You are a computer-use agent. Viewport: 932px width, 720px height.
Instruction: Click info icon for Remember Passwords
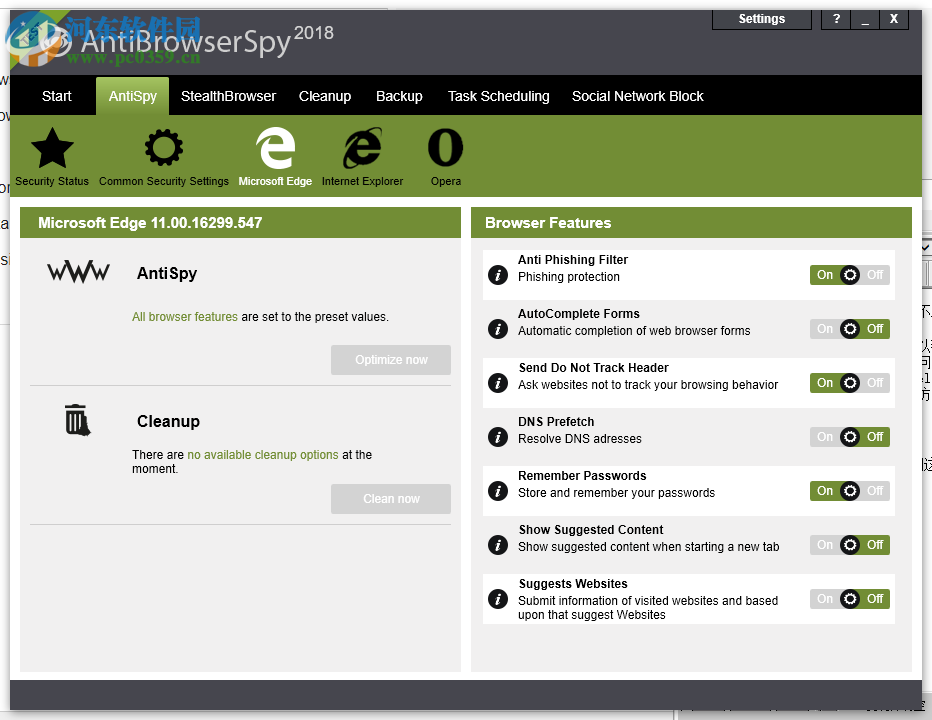tap(498, 491)
